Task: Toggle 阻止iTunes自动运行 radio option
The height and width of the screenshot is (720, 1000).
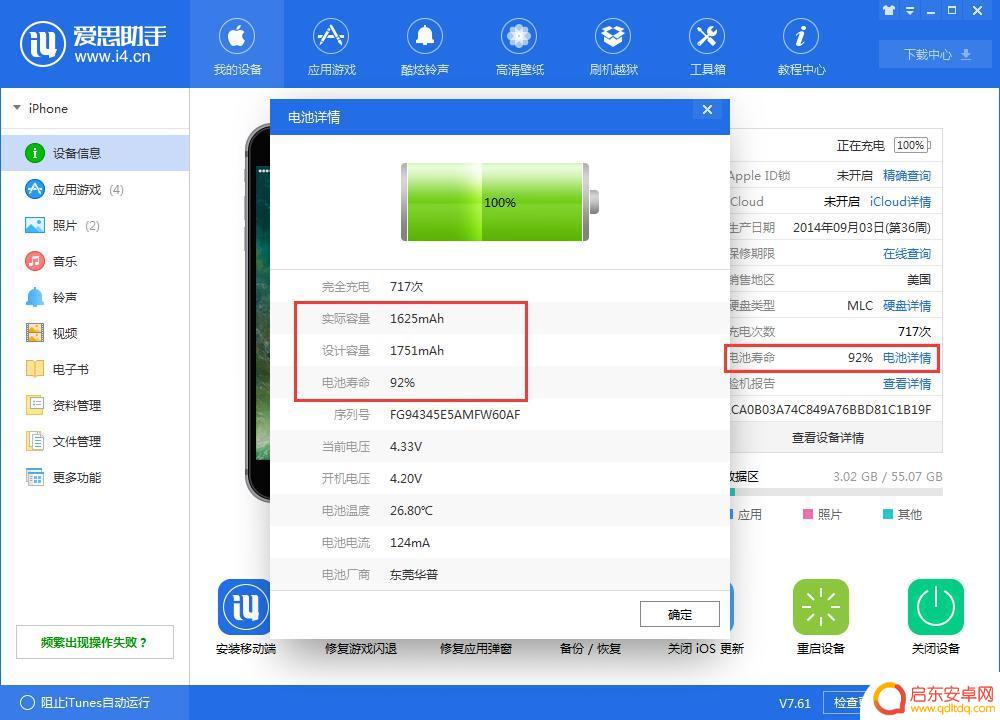Action: pyautogui.click(x=27, y=702)
